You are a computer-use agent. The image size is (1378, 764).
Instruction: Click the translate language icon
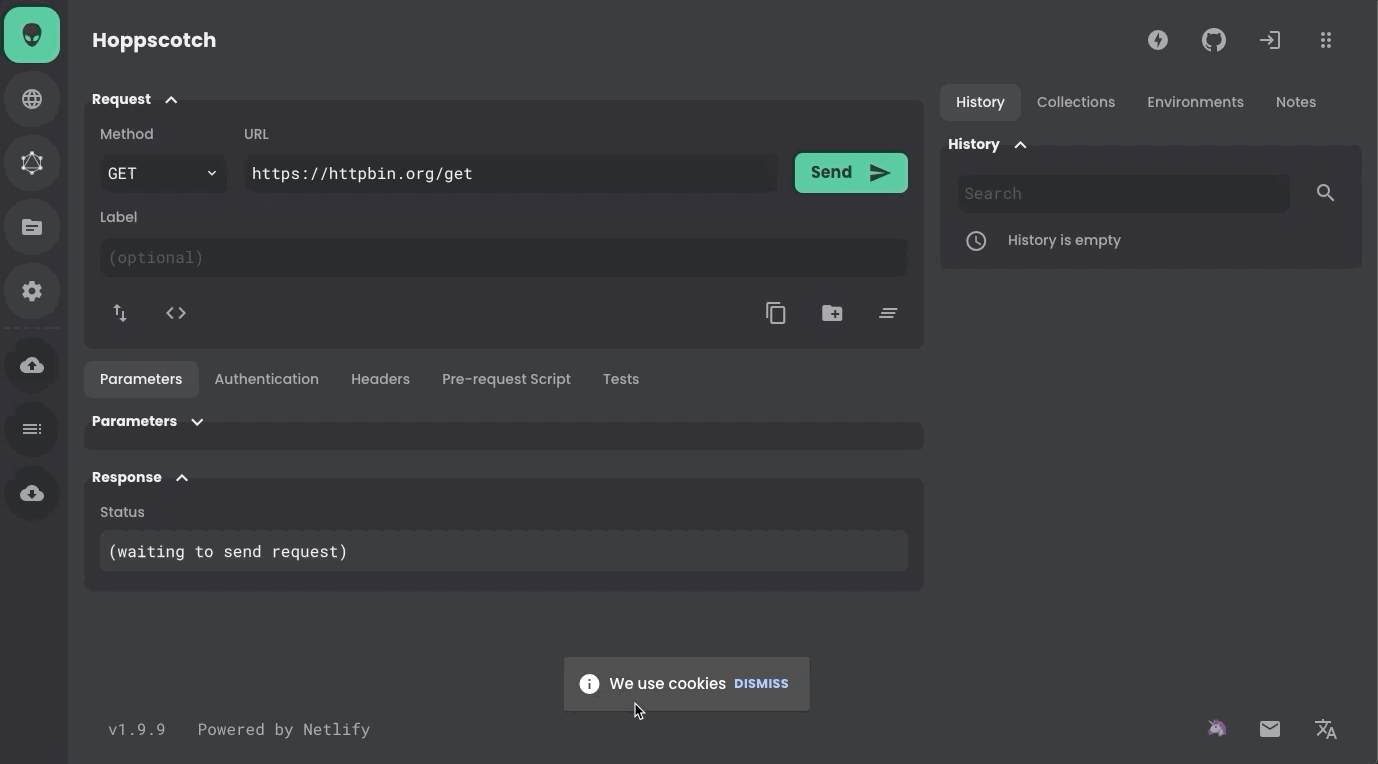click(1326, 729)
